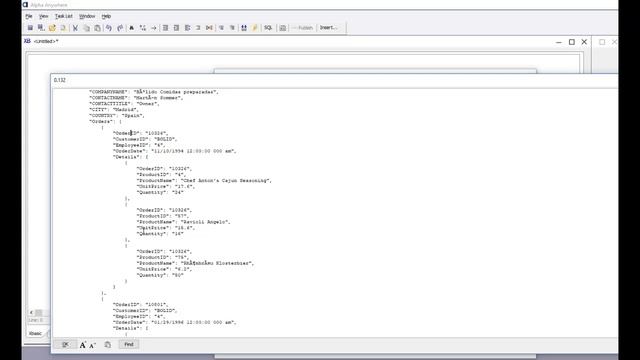This screenshot has width=640, height=360.
Task: Click the lightning bolt run icon
Action: pyautogui.click(x=255, y=28)
